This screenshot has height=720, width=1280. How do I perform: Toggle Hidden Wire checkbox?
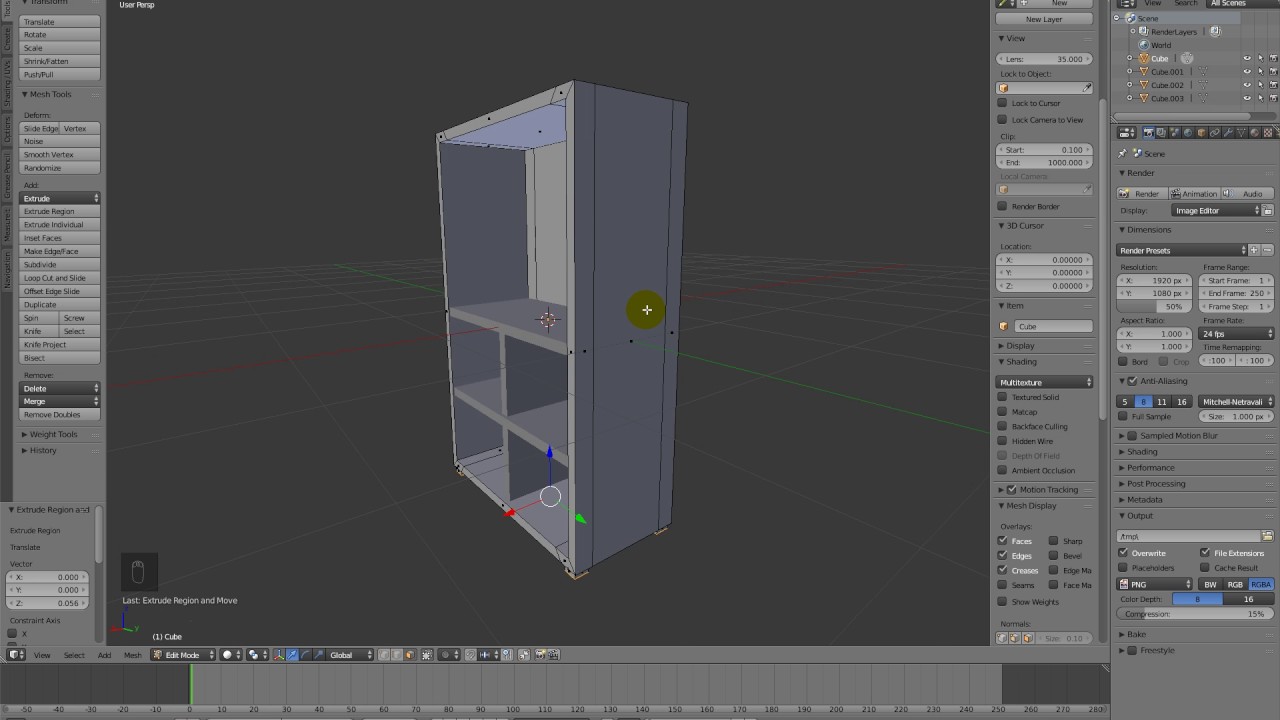pos(1002,441)
